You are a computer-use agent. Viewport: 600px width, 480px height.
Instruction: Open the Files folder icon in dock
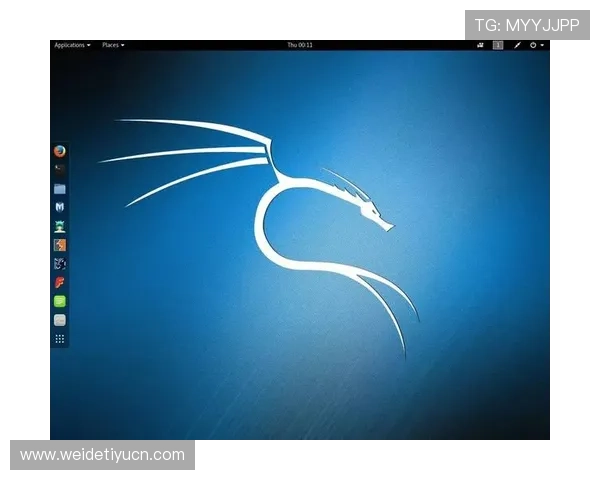click(x=60, y=188)
